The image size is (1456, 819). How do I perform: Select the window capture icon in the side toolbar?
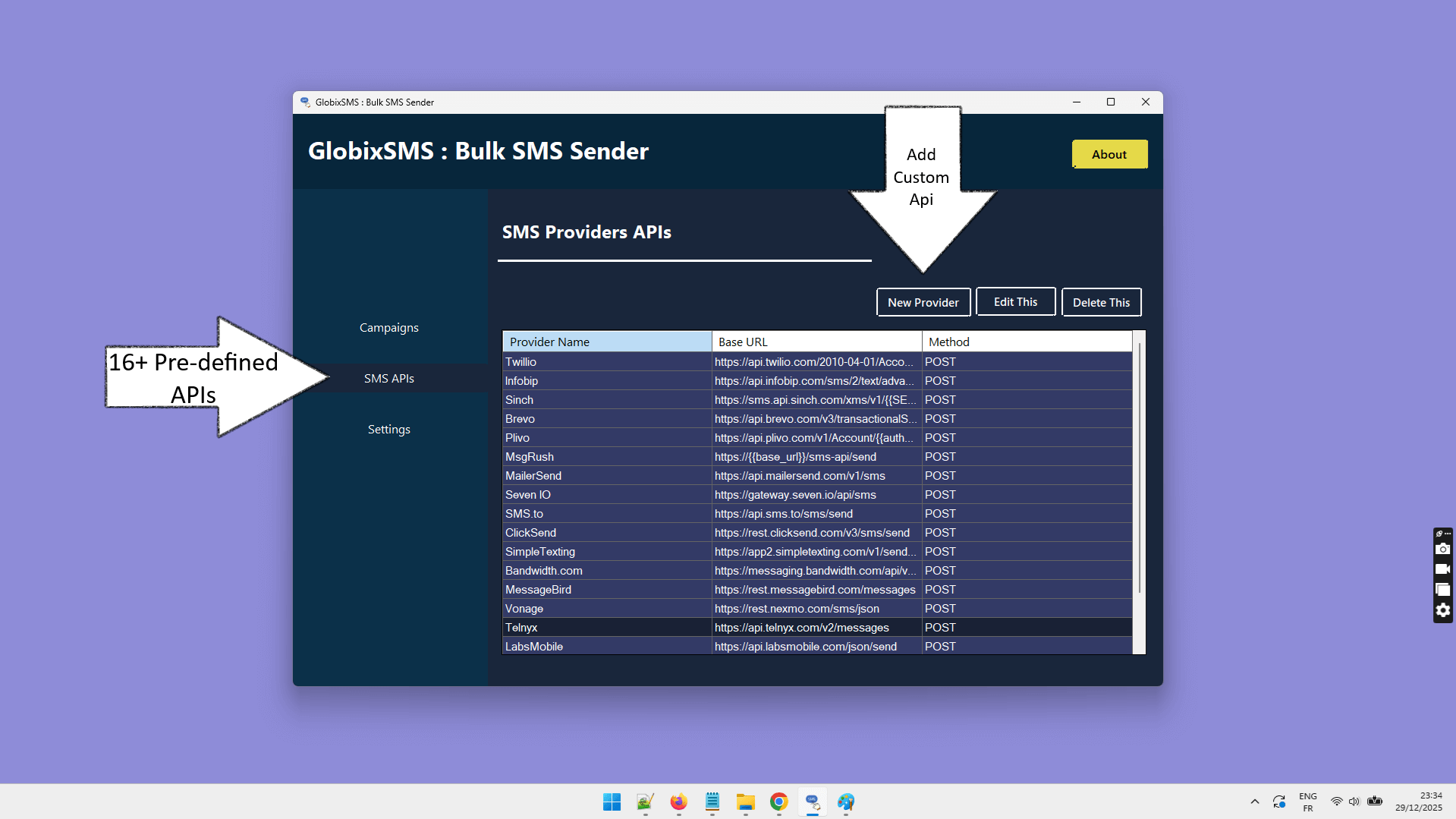[1442, 590]
